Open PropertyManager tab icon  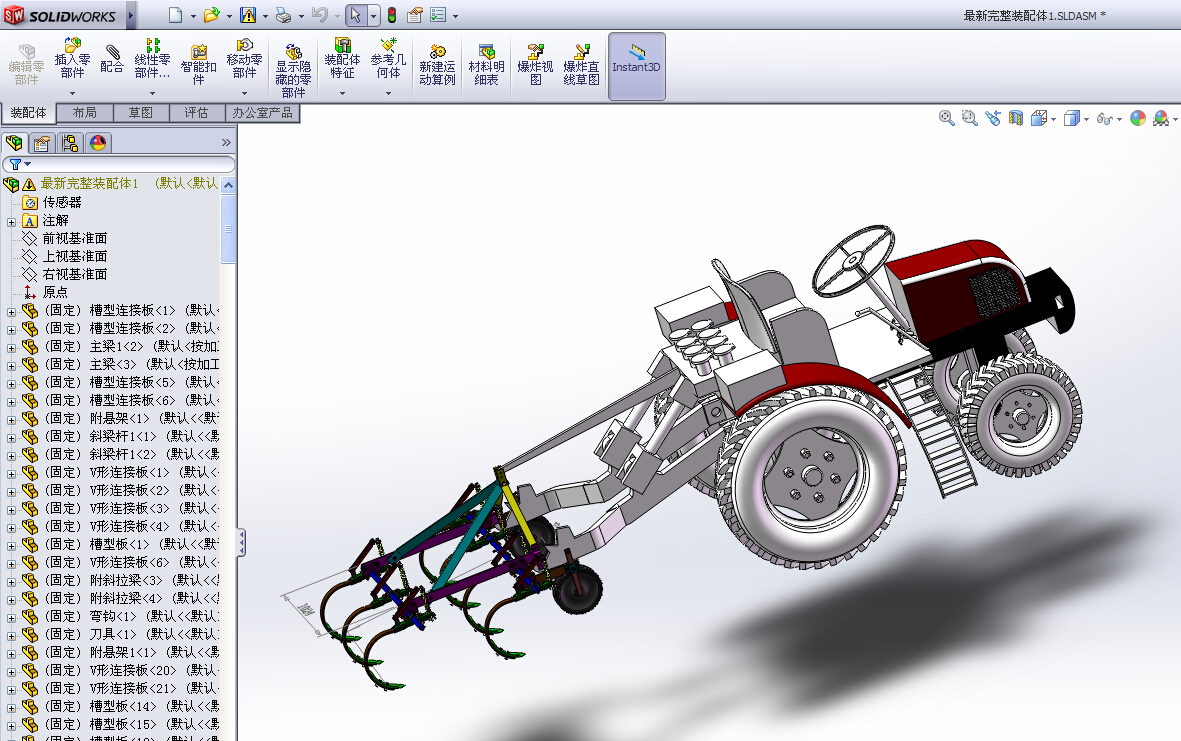point(42,143)
